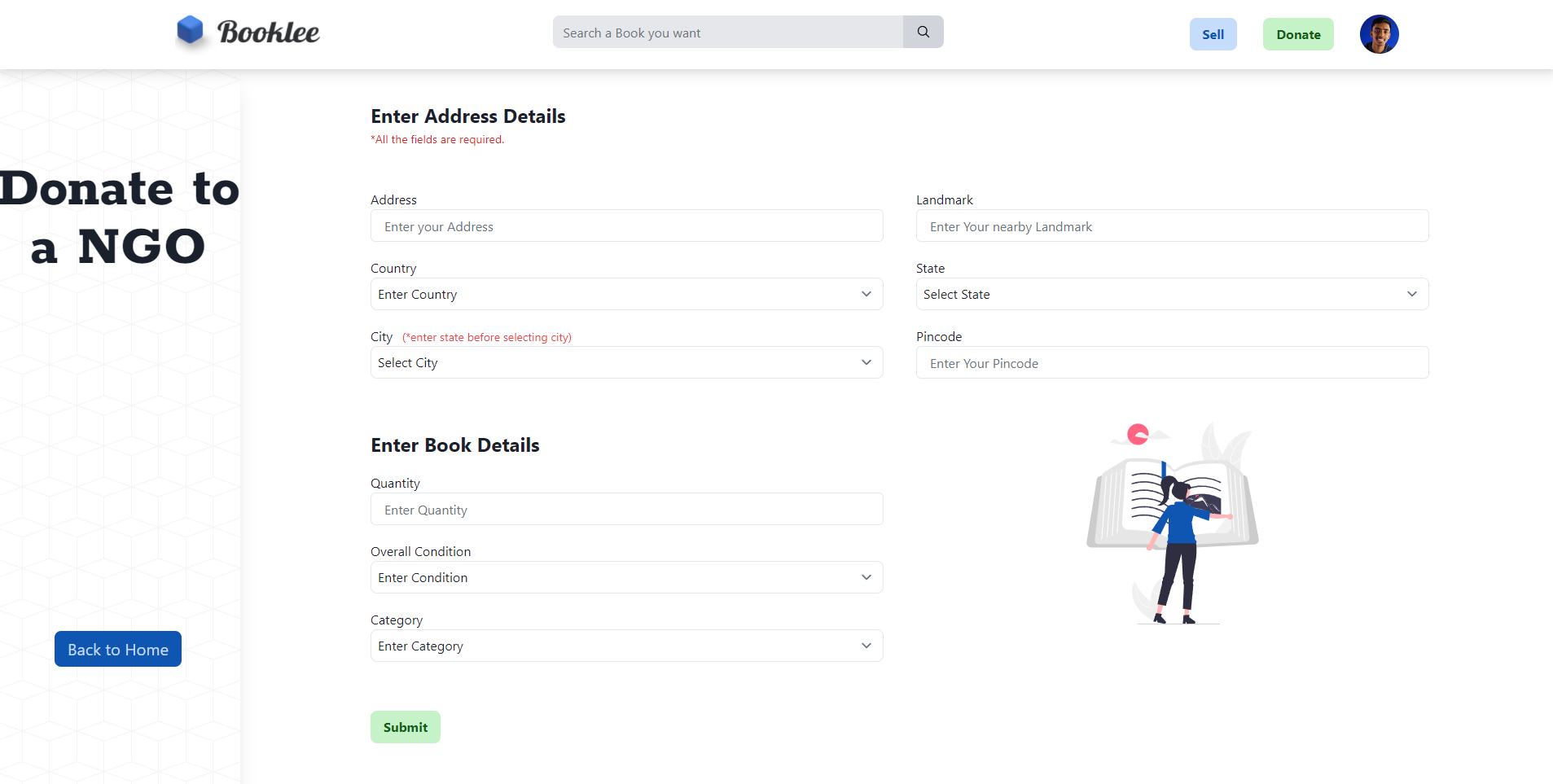Click '*All the fields are required.' note

437,140
